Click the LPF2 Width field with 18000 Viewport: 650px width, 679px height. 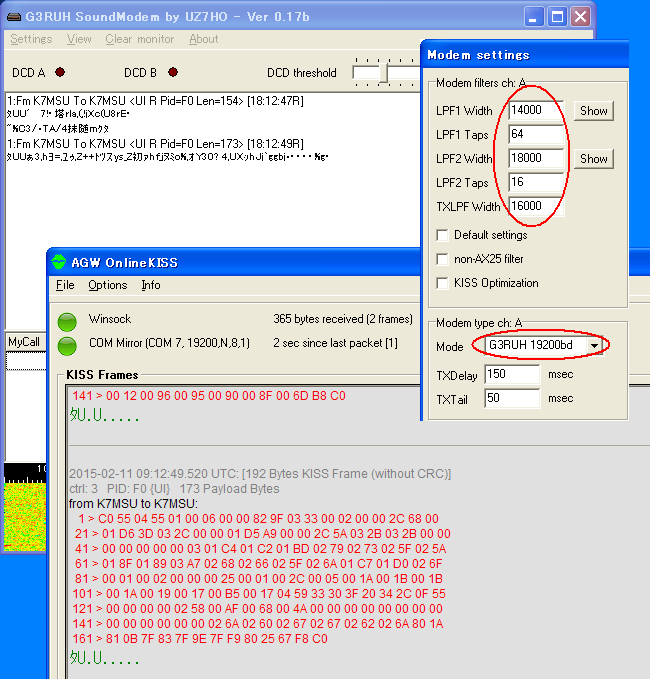(x=536, y=158)
